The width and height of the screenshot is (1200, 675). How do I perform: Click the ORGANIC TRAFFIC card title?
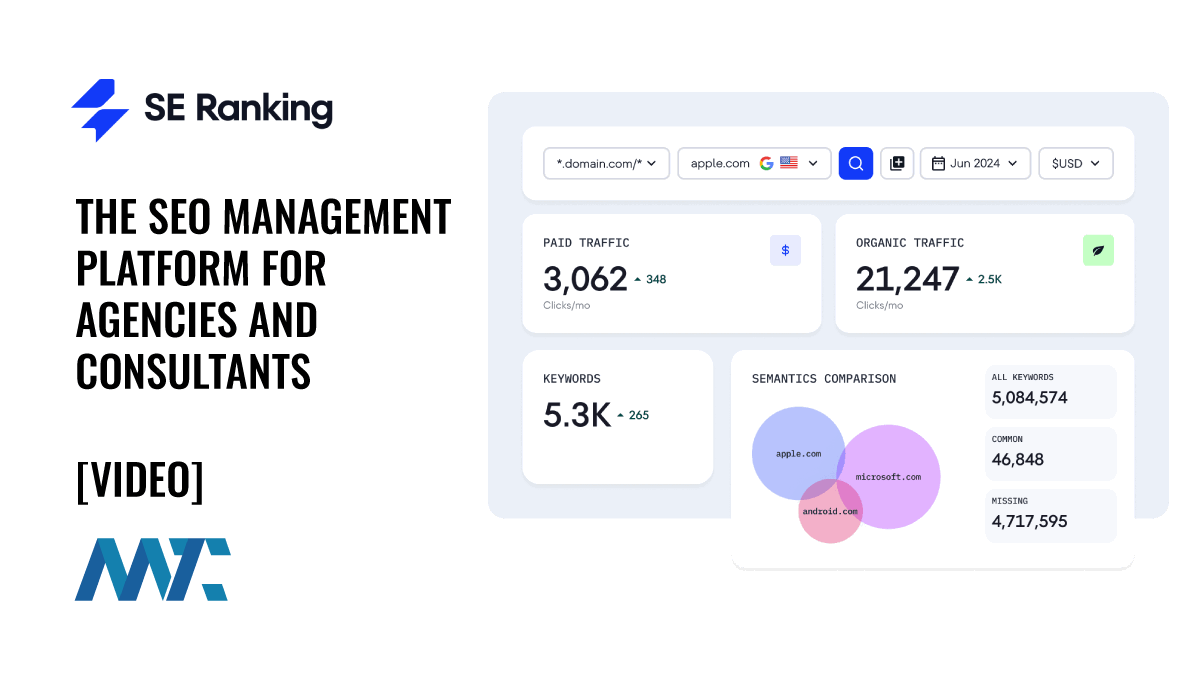(910, 243)
